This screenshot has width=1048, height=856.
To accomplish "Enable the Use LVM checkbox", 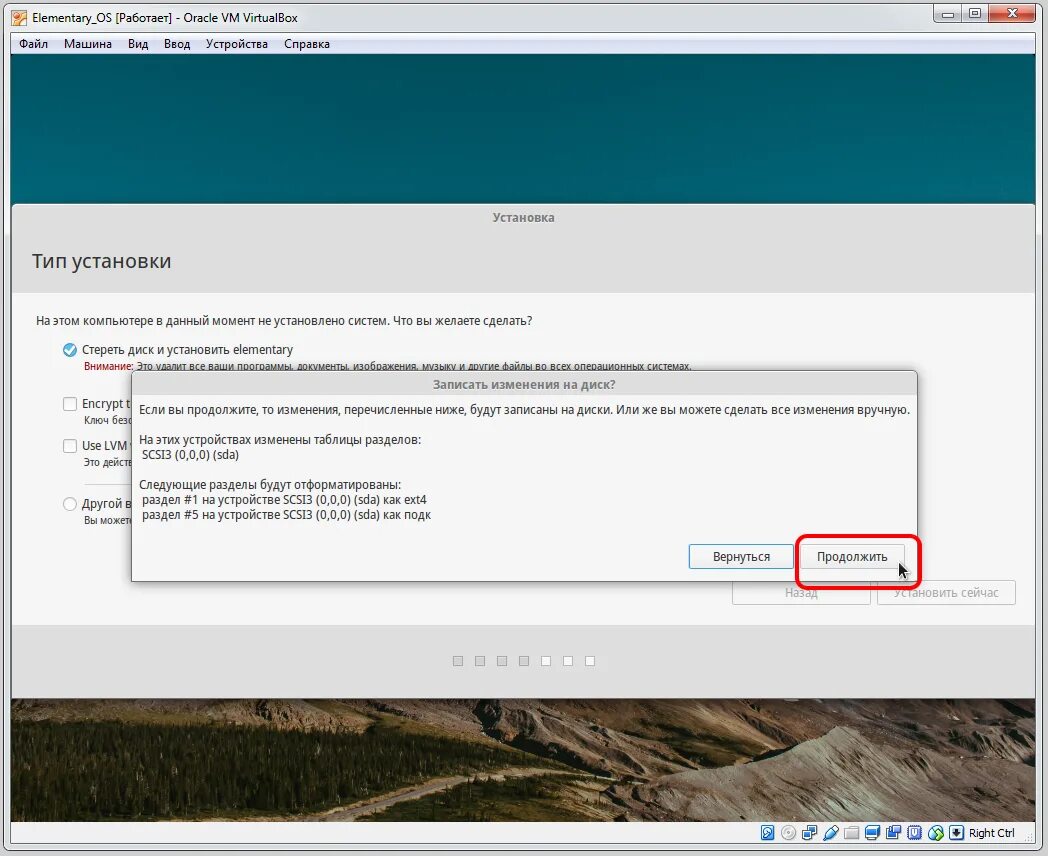I will tap(70, 446).
